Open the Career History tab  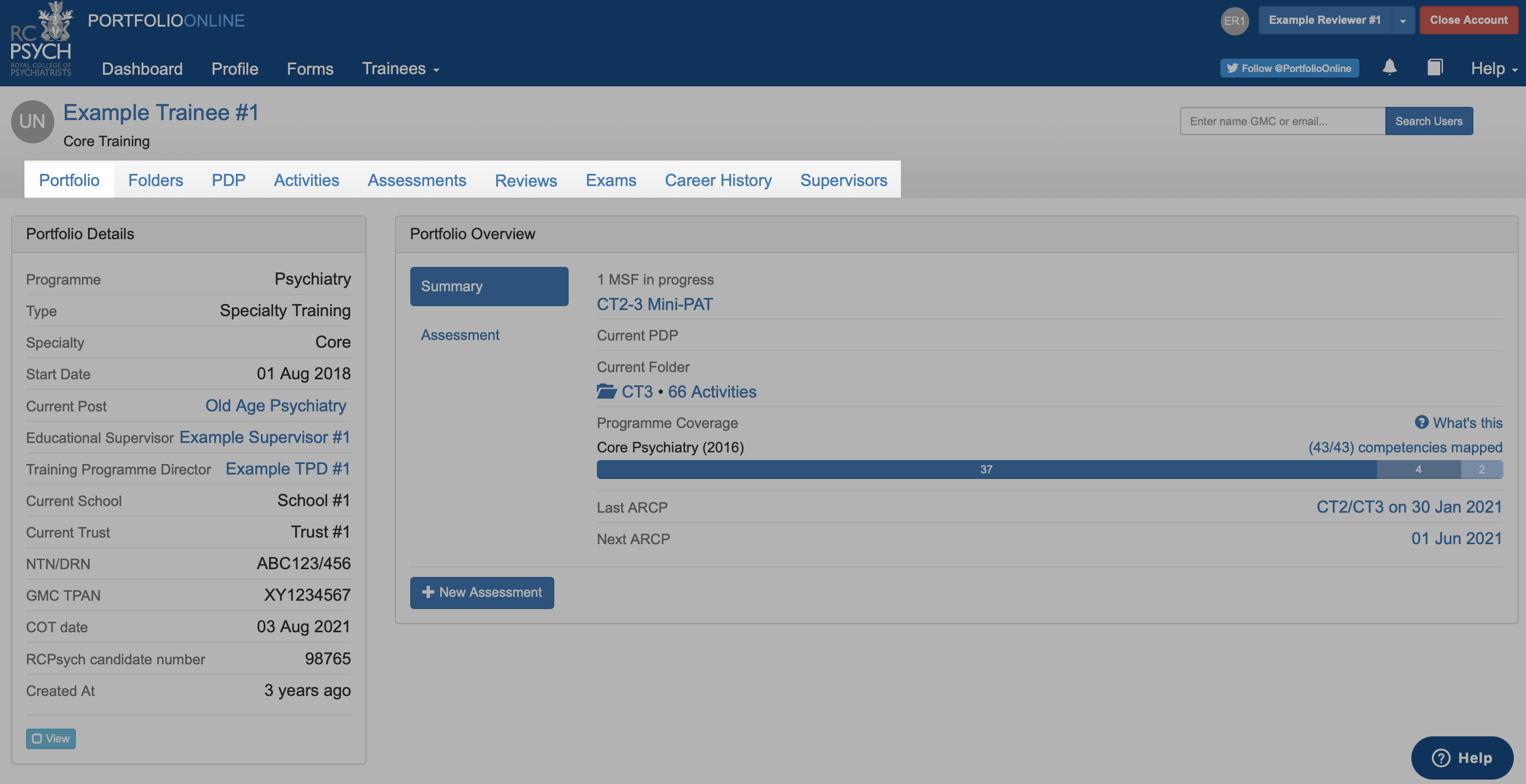click(718, 180)
